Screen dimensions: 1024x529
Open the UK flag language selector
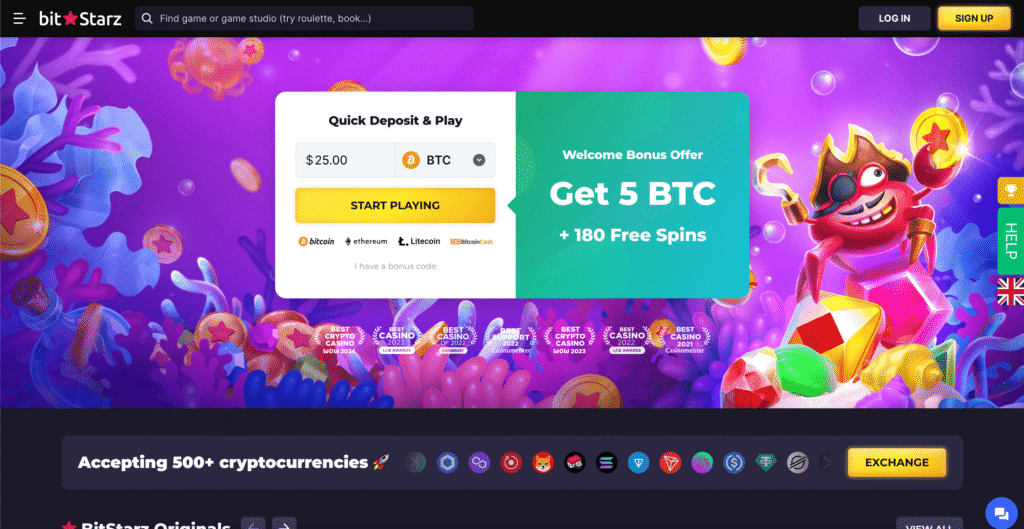(1011, 291)
